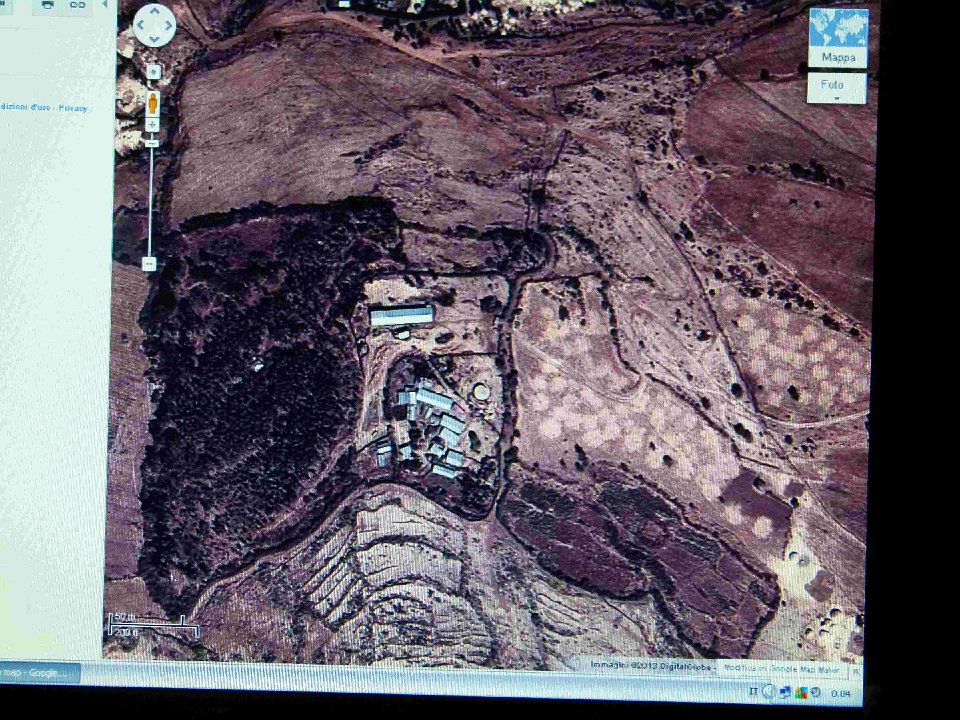
Task: Open the Privacy link
Action: 73,108
